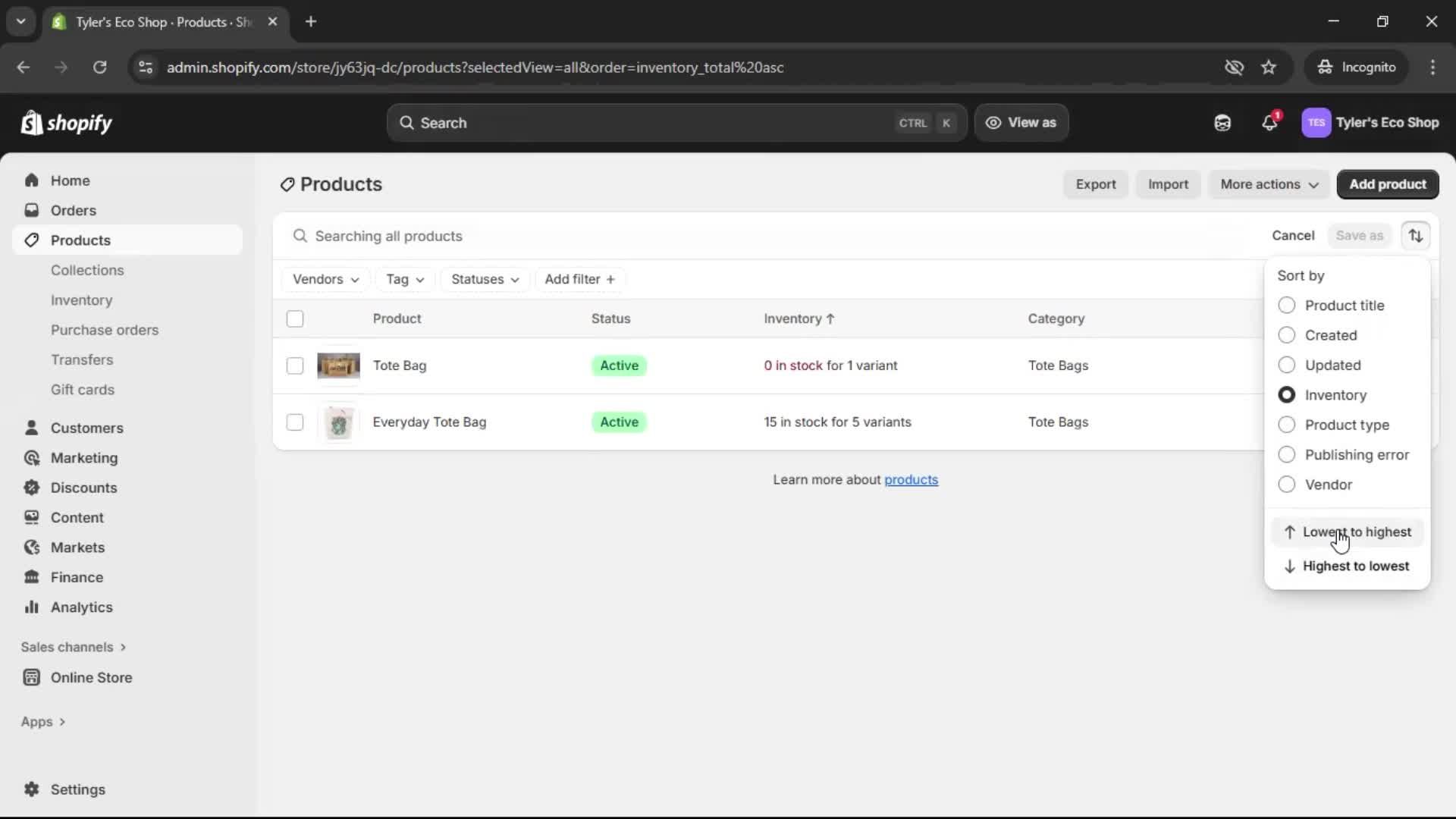Expand the Sales channels section
Image resolution: width=1456 pixels, height=819 pixels.
point(73,647)
